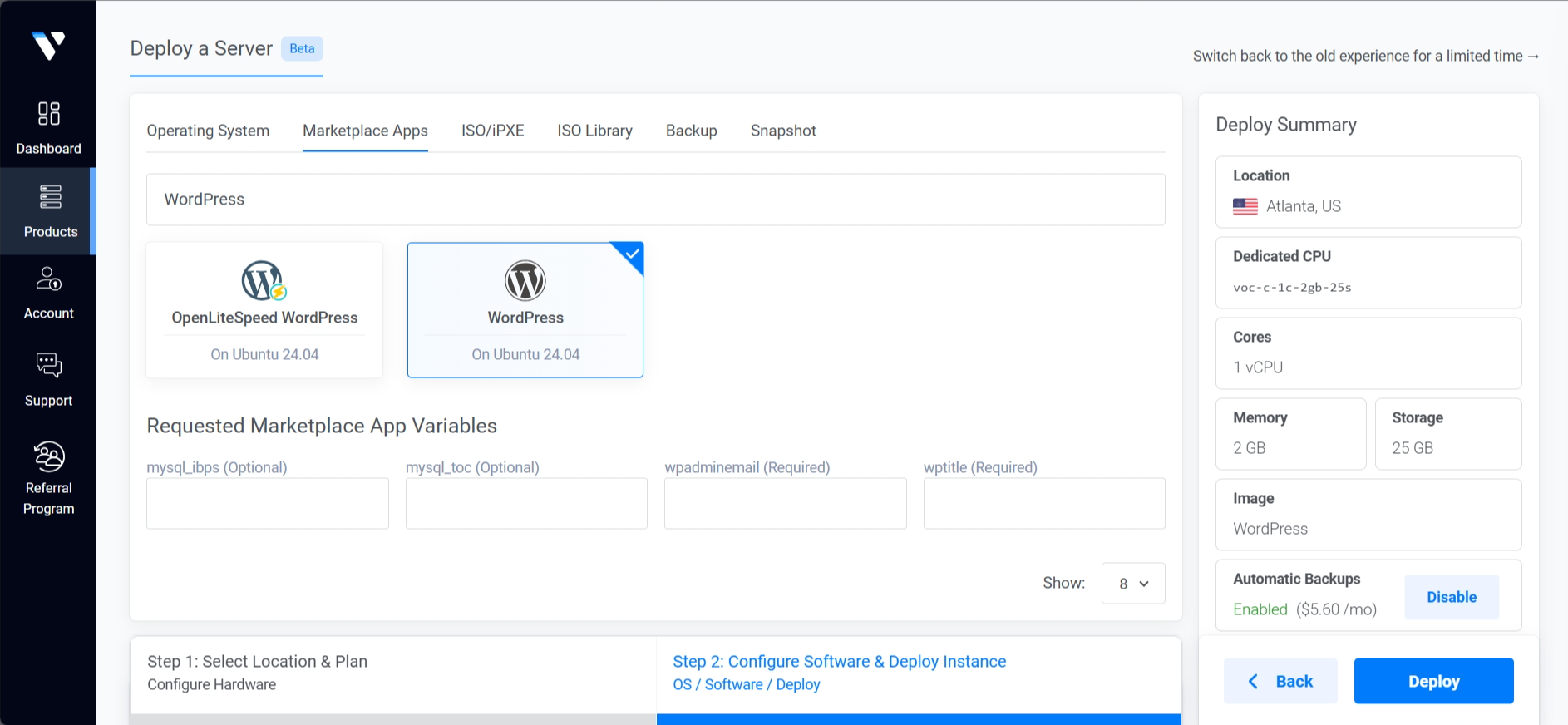
Task: Click the blue Deploy button
Action: click(x=1433, y=682)
